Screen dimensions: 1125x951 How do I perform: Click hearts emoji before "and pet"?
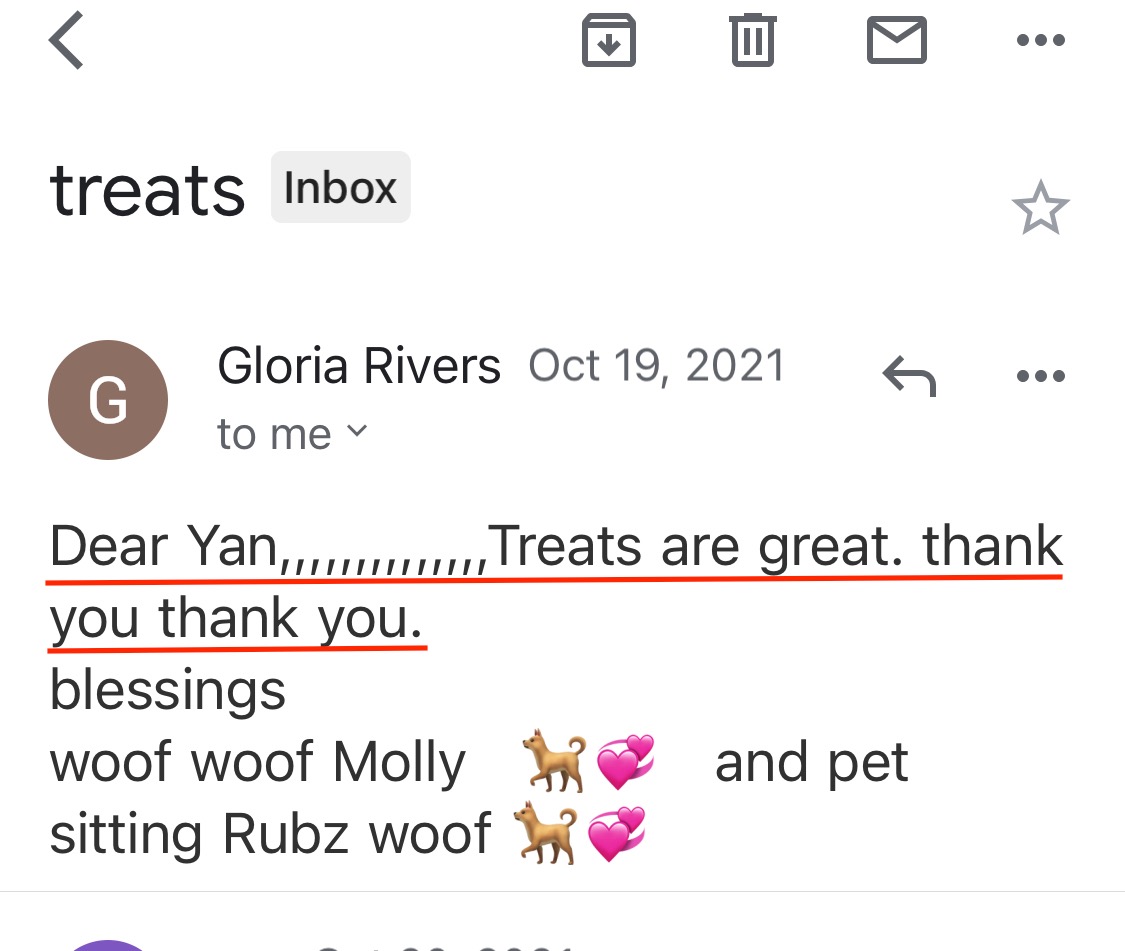pos(625,762)
